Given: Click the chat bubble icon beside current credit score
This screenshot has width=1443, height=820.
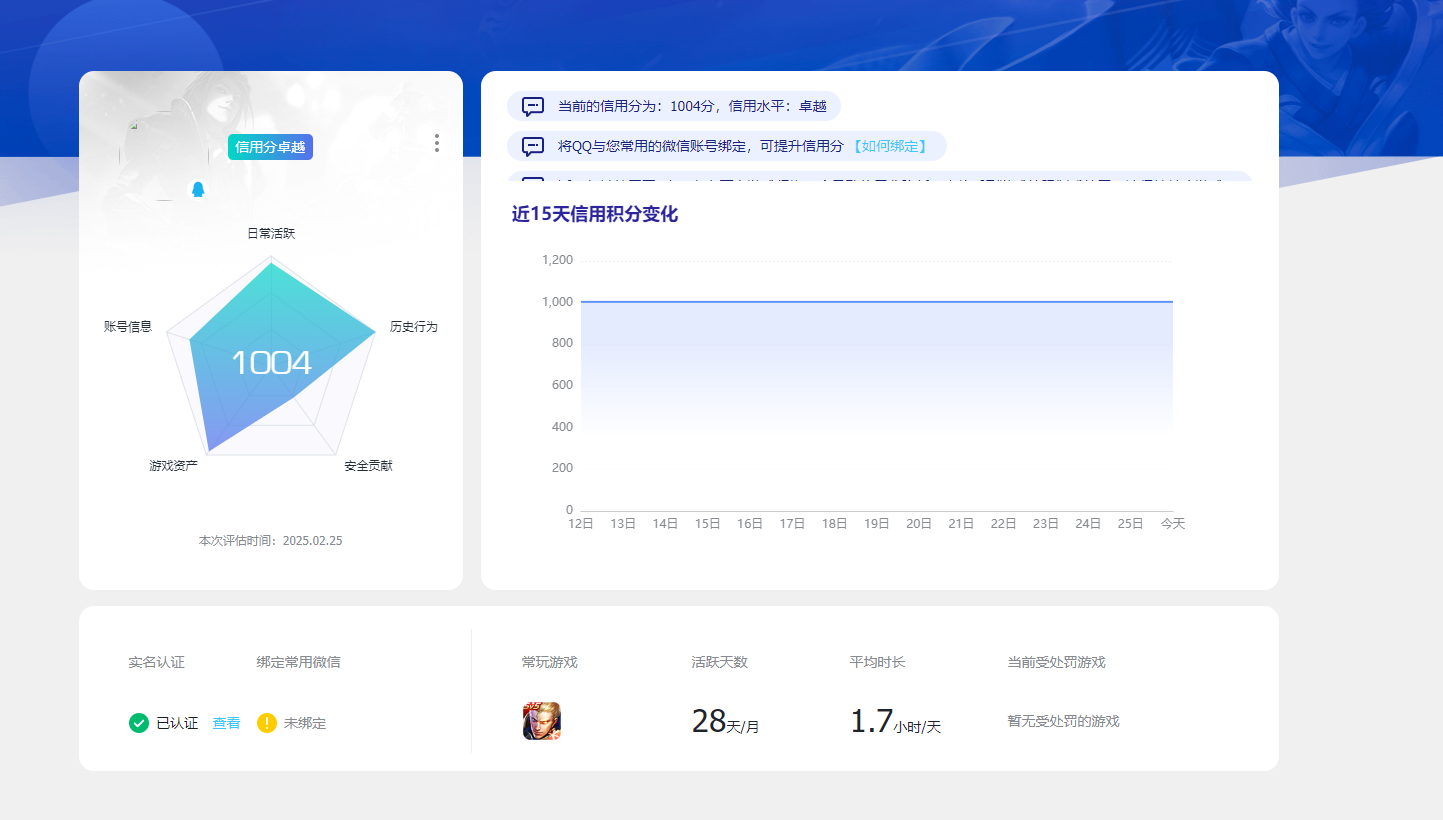Looking at the screenshot, I should [533, 106].
